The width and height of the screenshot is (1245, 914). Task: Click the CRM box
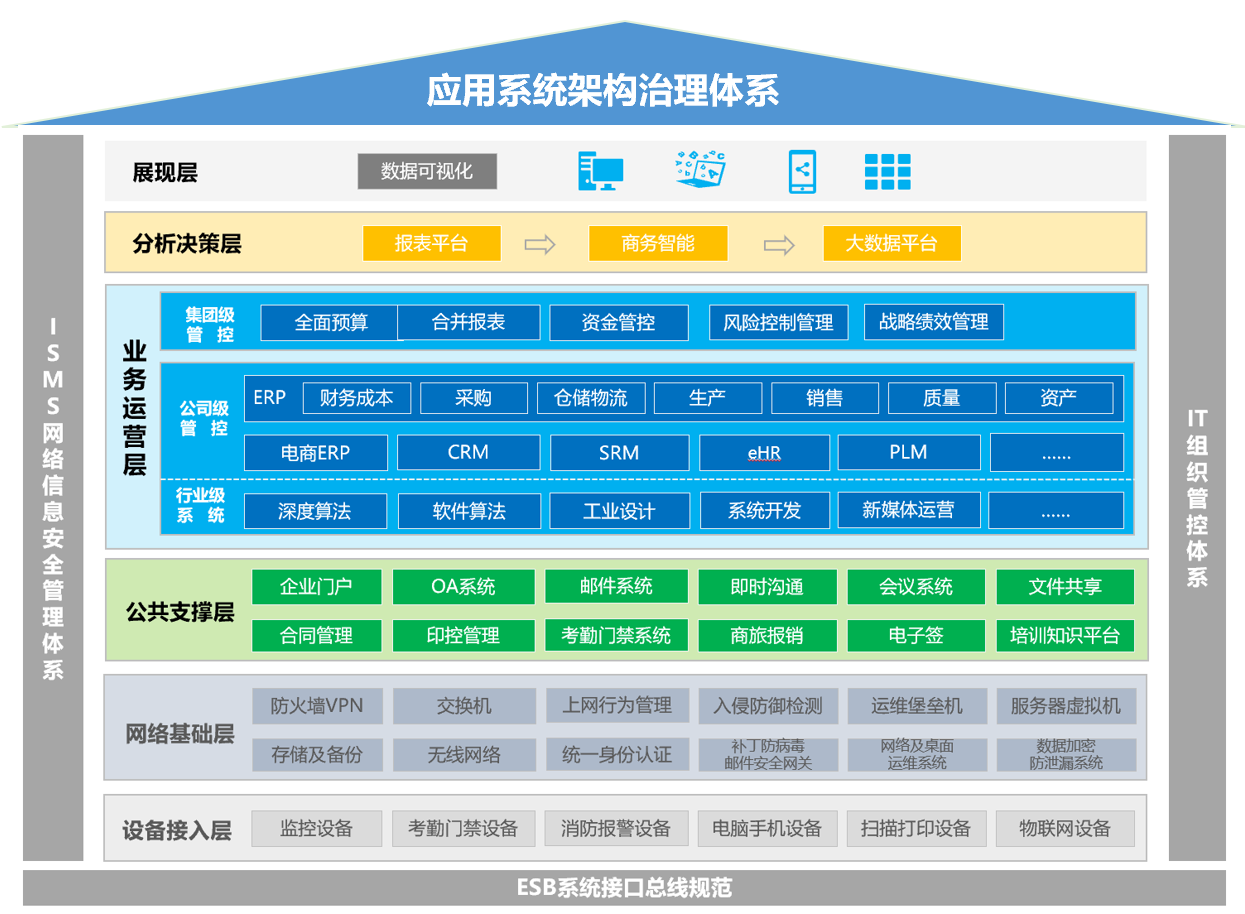click(469, 452)
